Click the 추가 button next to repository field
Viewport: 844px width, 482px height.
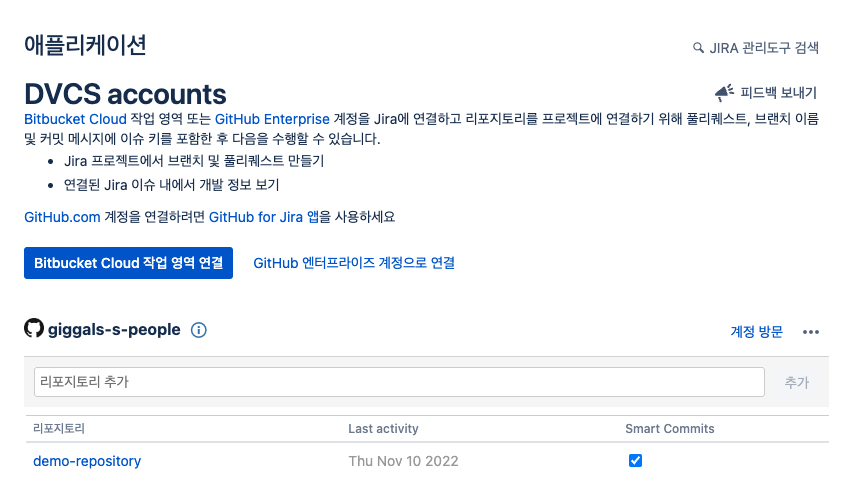(797, 382)
